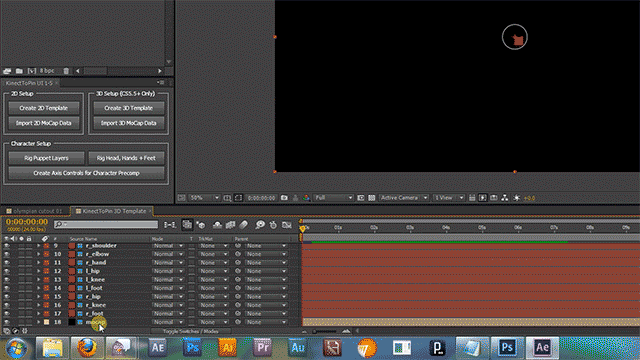Hide the r_elbow layer eye icon
This screenshot has height=360, width=640.
coord(7,254)
